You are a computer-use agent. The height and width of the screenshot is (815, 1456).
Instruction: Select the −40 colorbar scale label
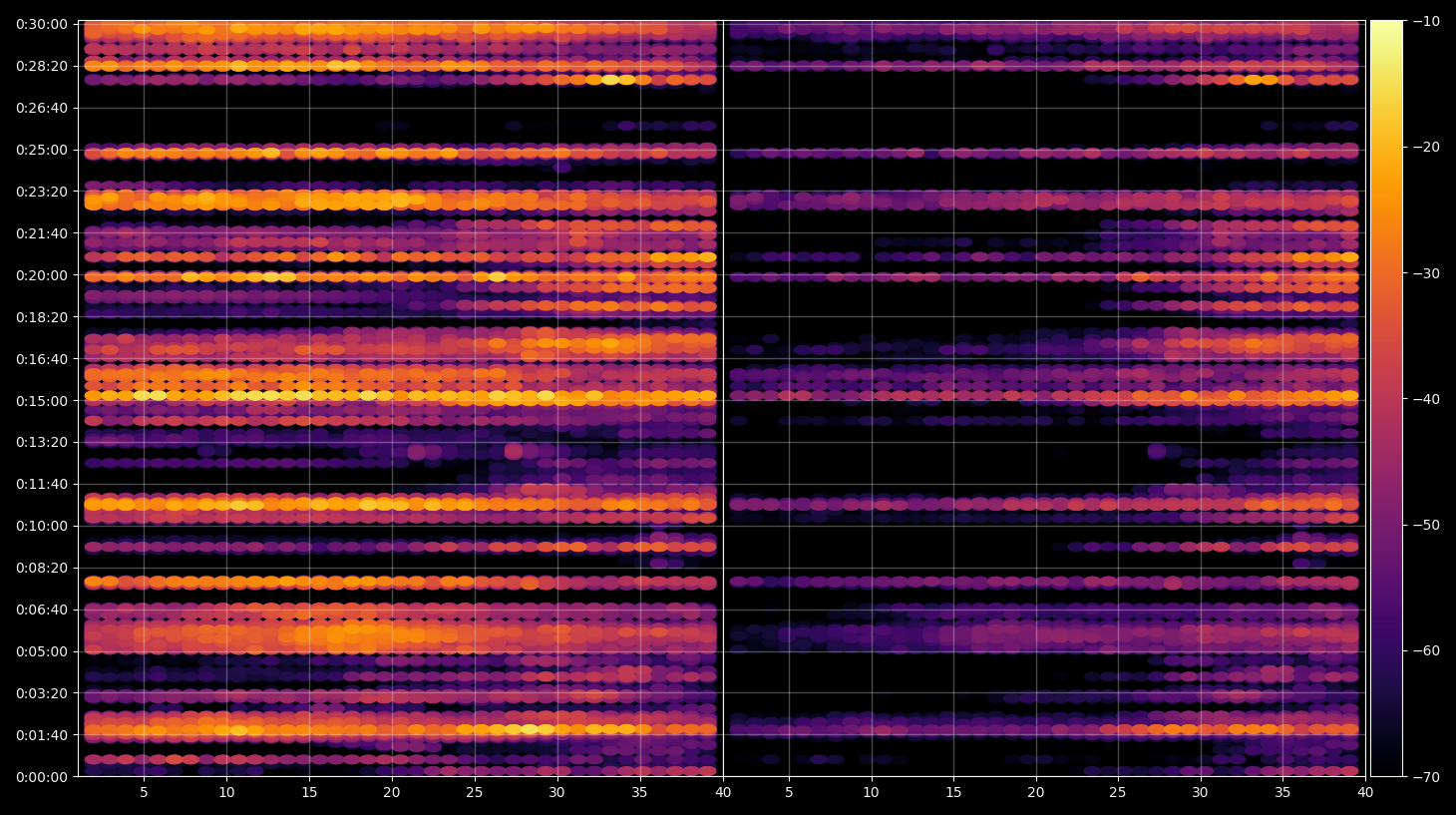[1426, 399]
